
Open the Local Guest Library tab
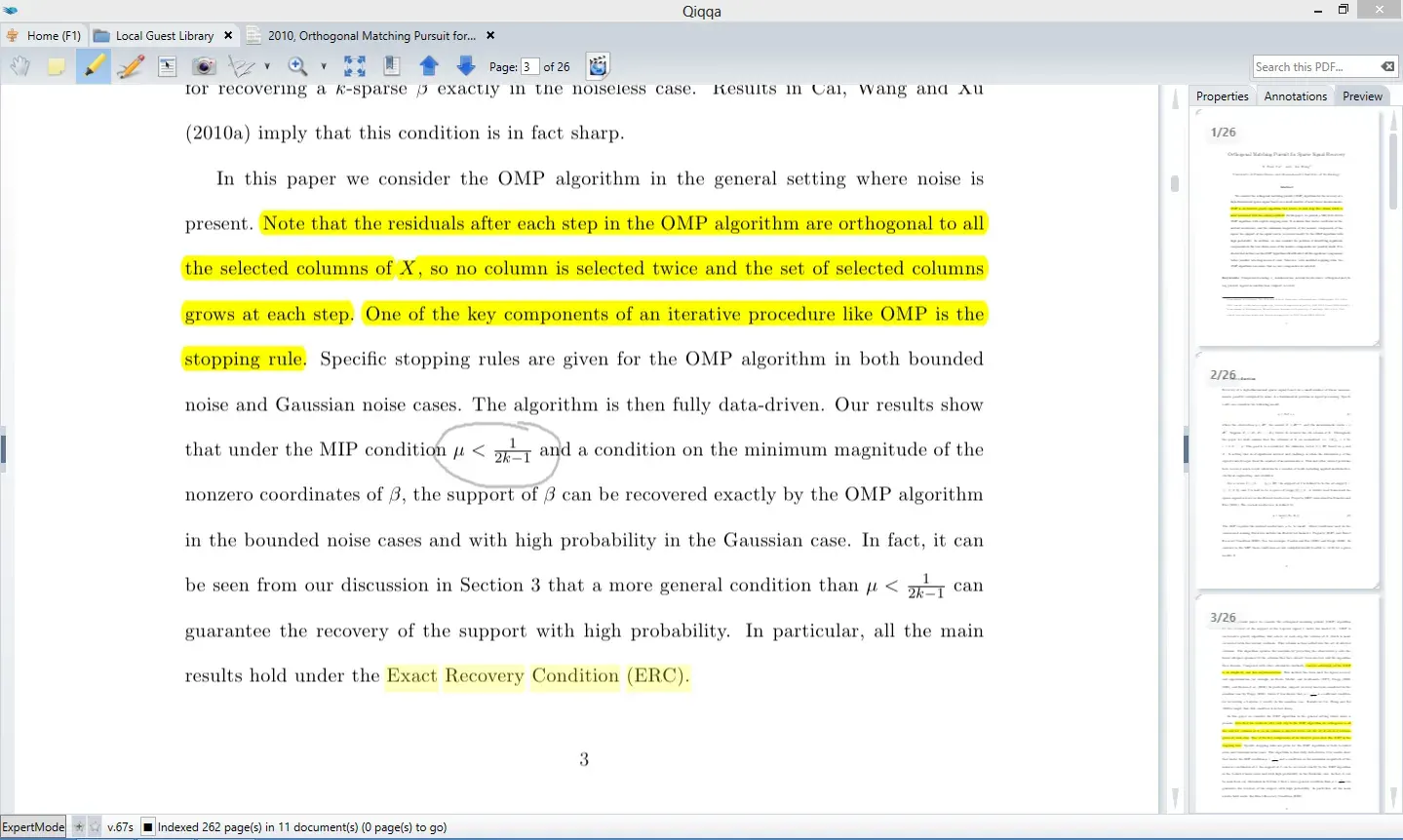click(x=164, y=36)
